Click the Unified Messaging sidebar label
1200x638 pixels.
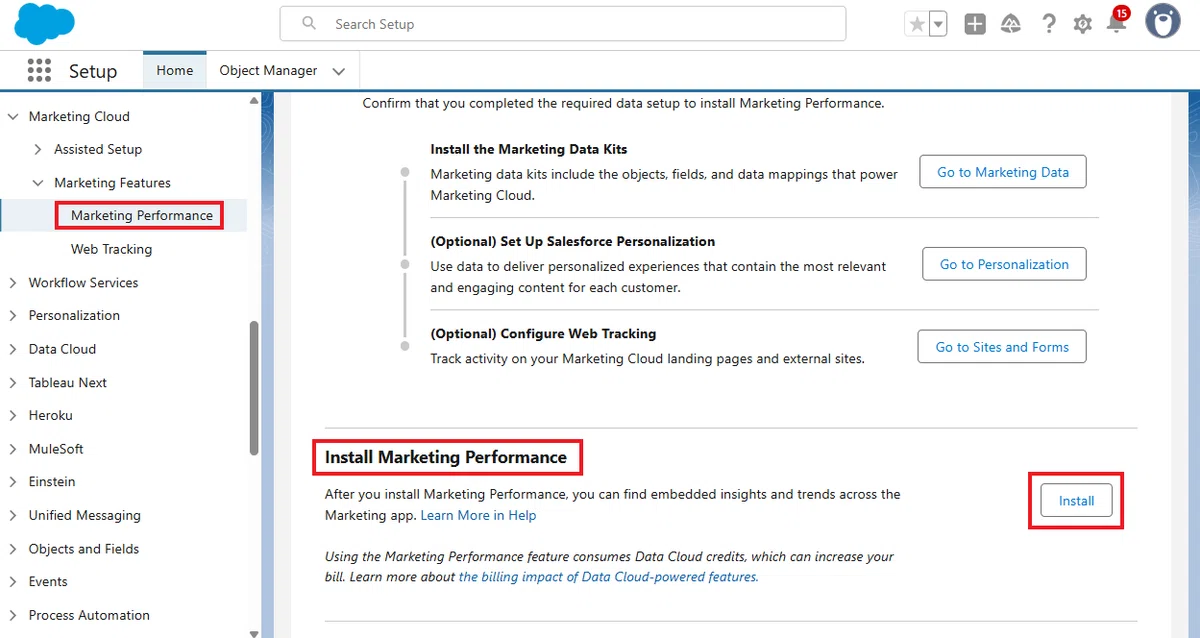coord(85,516)
